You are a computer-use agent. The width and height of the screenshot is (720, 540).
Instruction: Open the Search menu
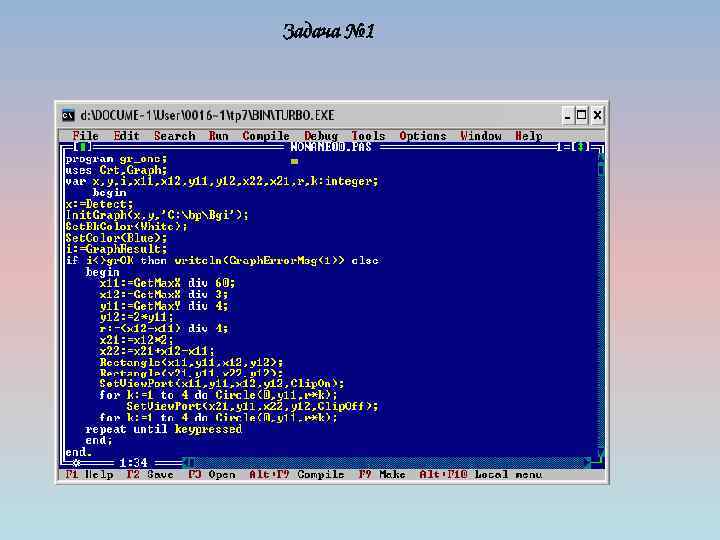[x=174, y=136]
